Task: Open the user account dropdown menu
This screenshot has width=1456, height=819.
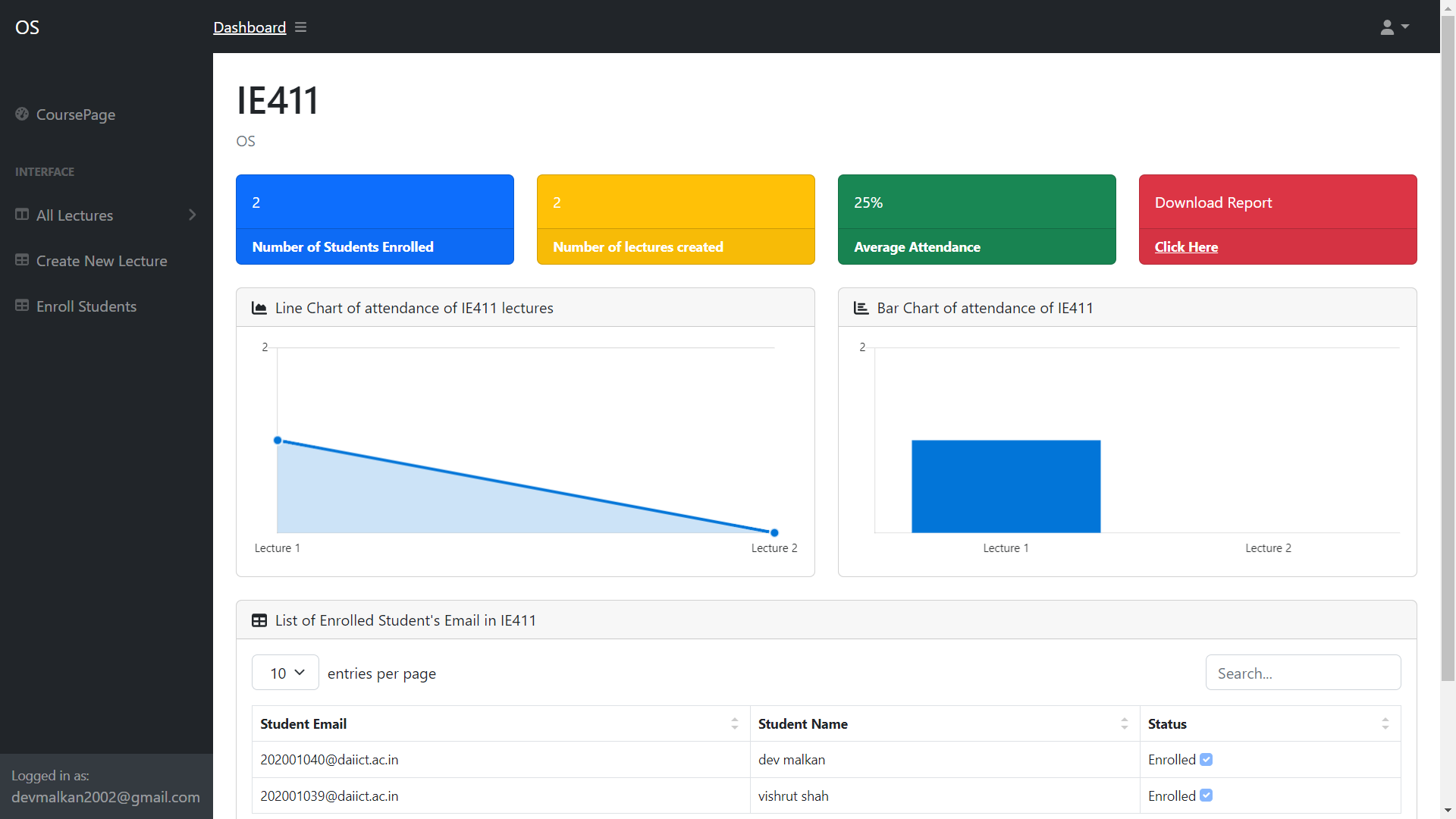Action: [x=1394, y=27]
